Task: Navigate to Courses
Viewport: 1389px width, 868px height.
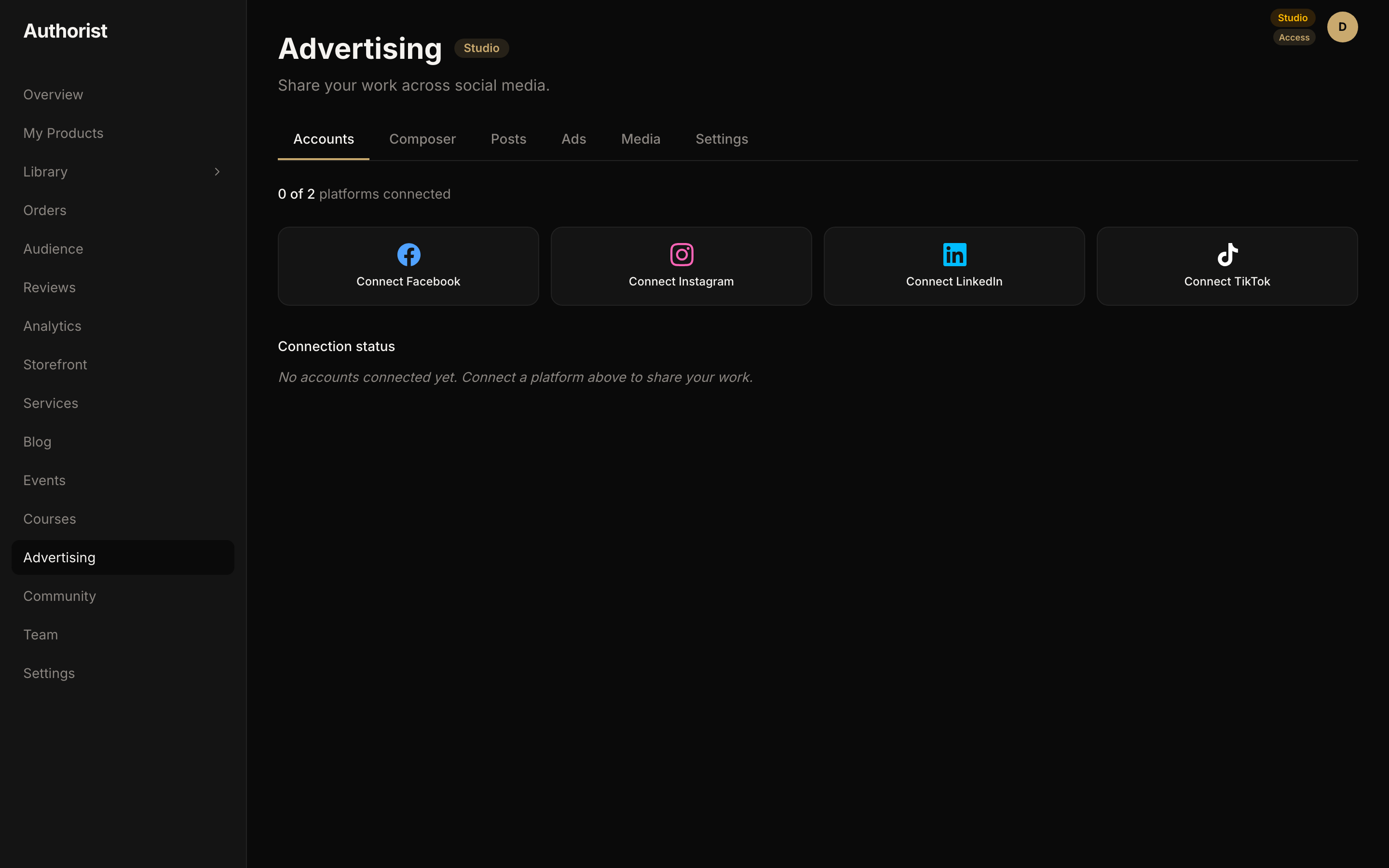Action: [x=123, y=519]
